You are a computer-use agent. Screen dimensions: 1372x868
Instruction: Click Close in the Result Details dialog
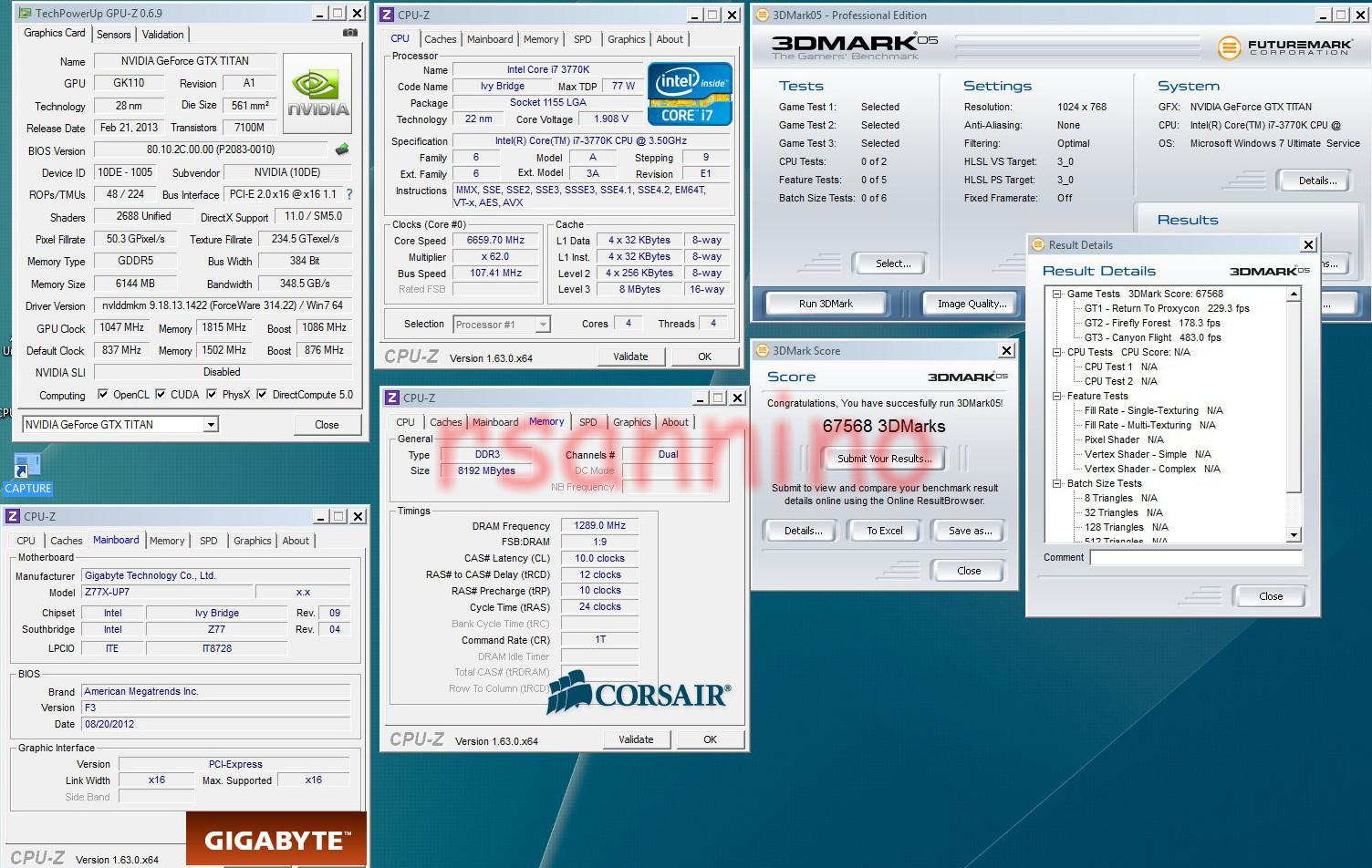tap(1271, 596)
